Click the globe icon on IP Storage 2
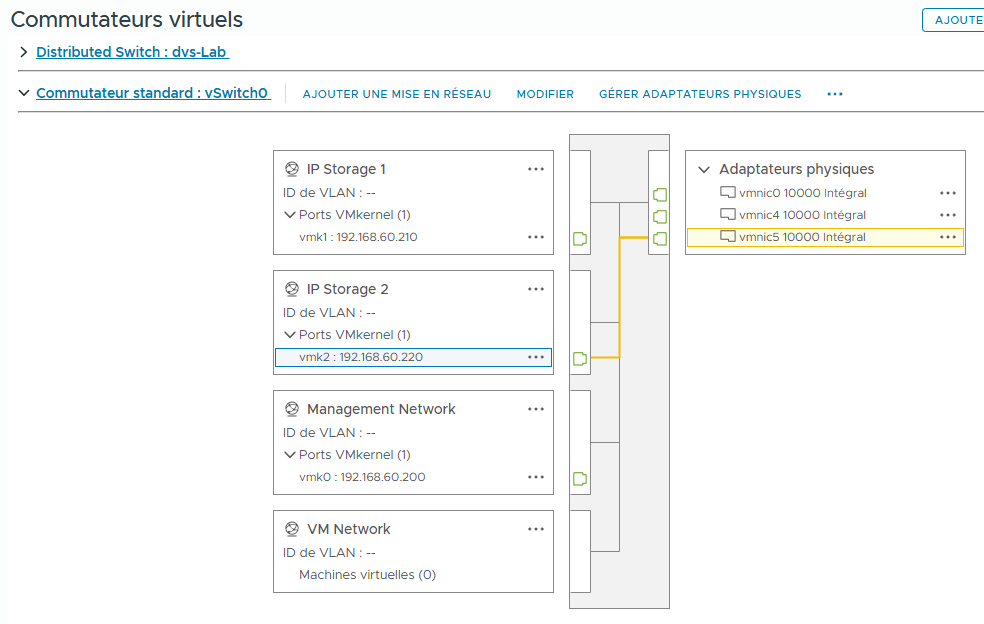Image resolution: width=984 pixels, height=624 pixels. (x=291, y=289)
